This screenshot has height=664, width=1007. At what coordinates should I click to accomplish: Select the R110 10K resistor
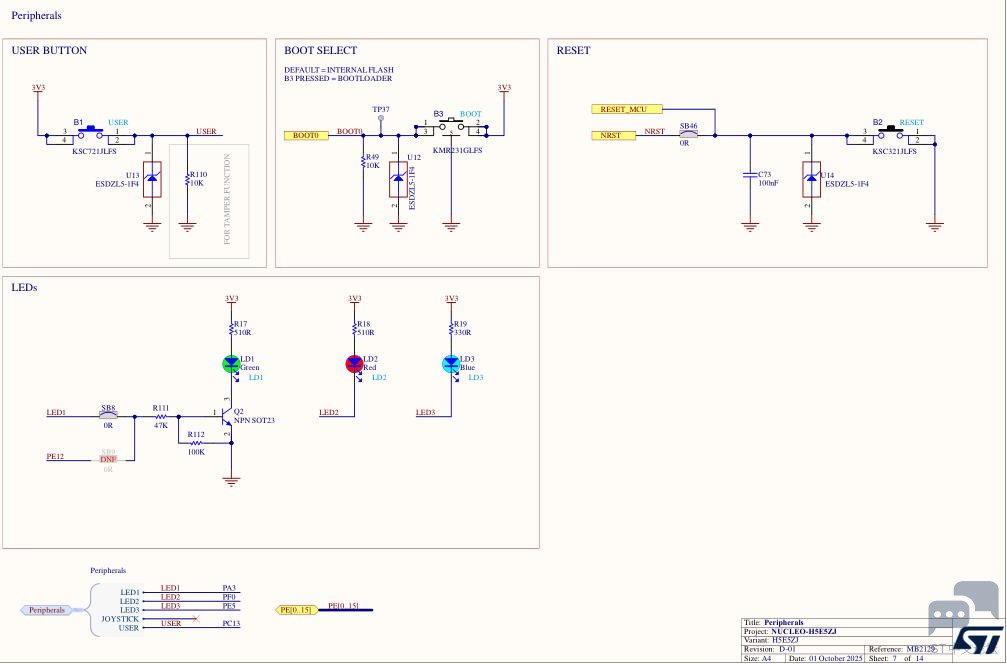click(x=188, y=179)
